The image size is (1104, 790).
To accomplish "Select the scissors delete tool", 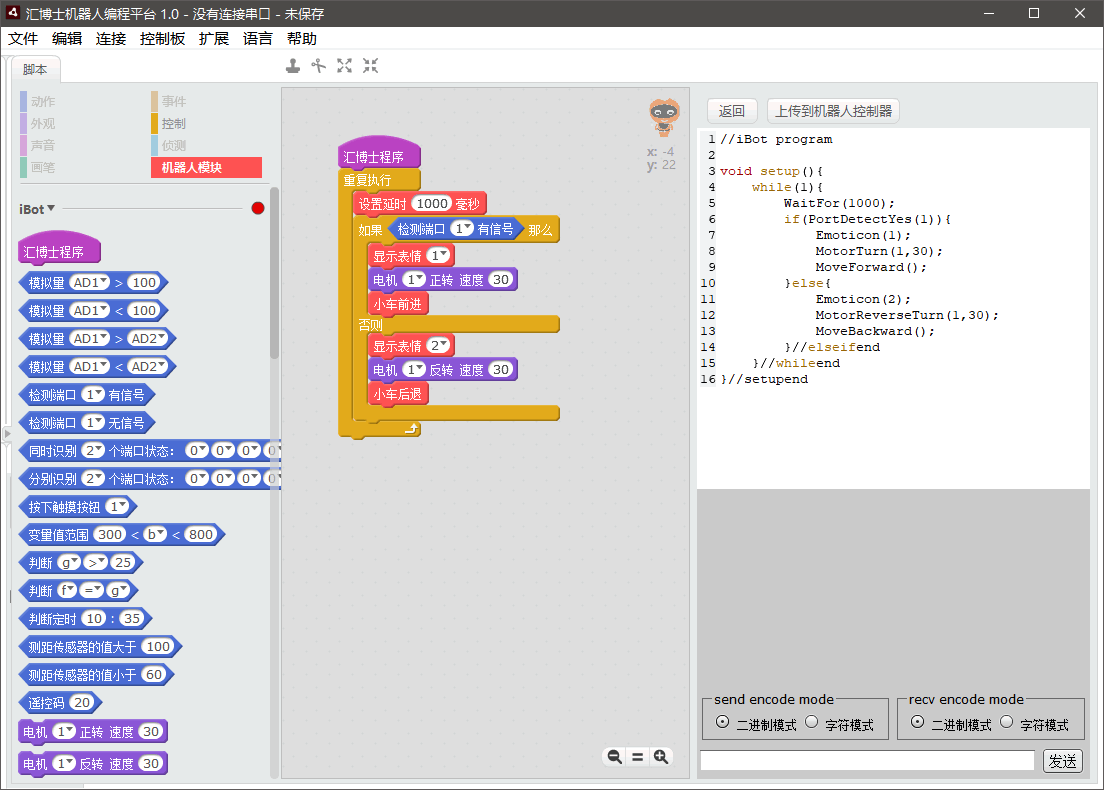I will point(319,66).
